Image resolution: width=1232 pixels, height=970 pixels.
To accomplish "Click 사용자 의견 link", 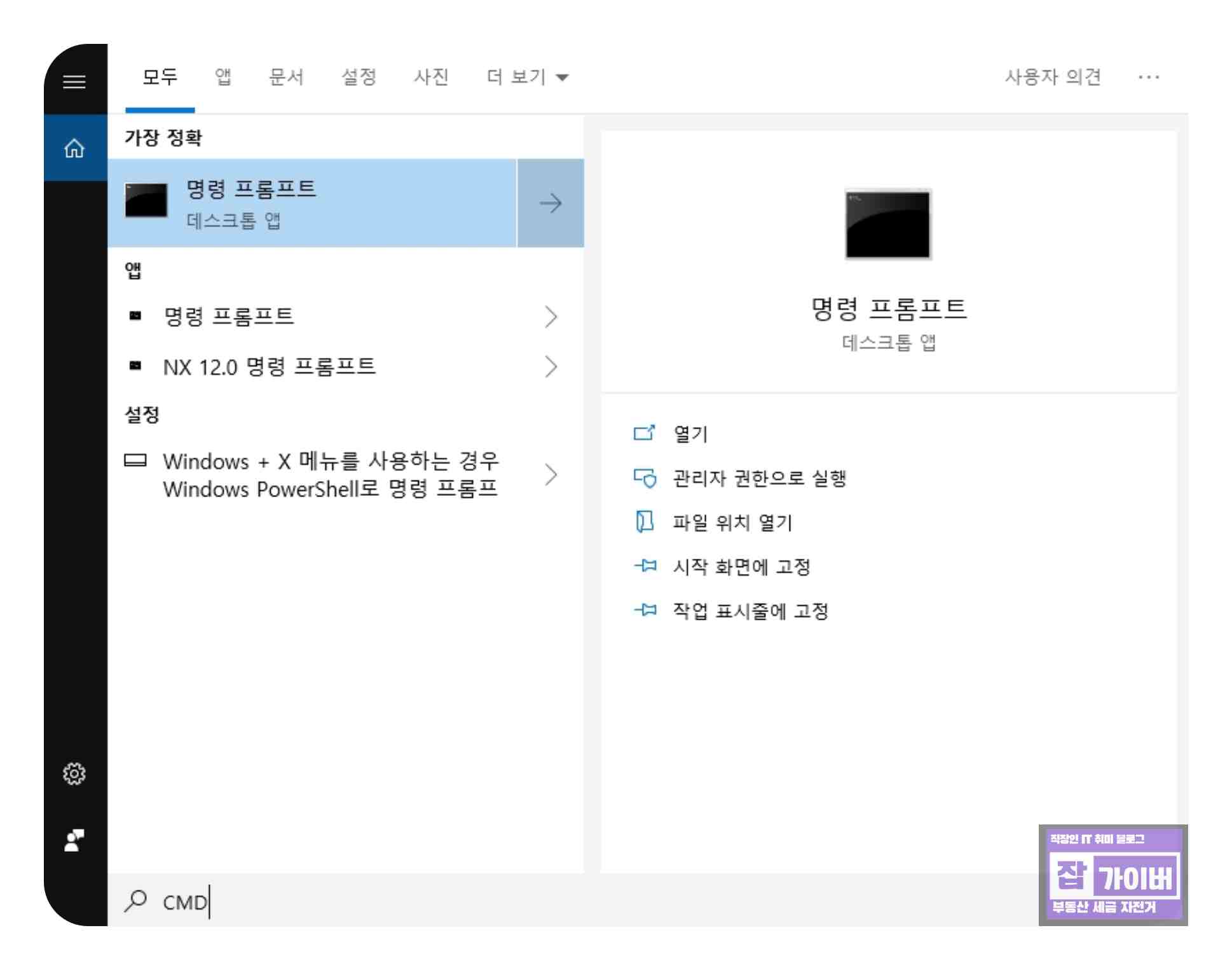I will (x=1052, y=78).
